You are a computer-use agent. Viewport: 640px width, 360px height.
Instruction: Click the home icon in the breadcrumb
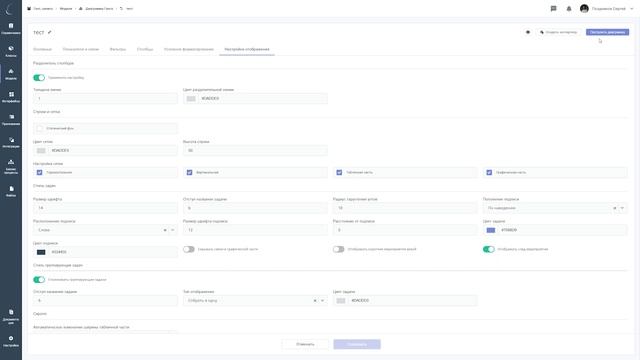point(29,9)
